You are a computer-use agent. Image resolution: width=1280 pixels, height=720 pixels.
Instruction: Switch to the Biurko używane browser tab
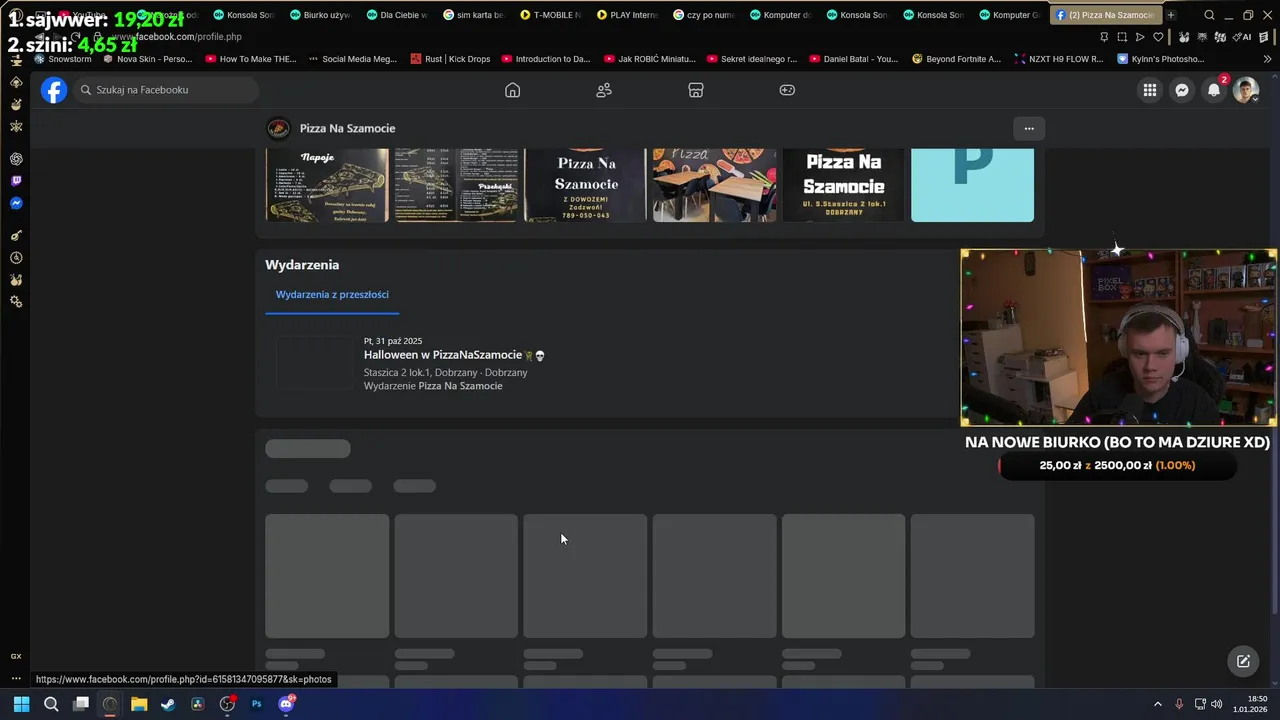[x=320, y=15]
